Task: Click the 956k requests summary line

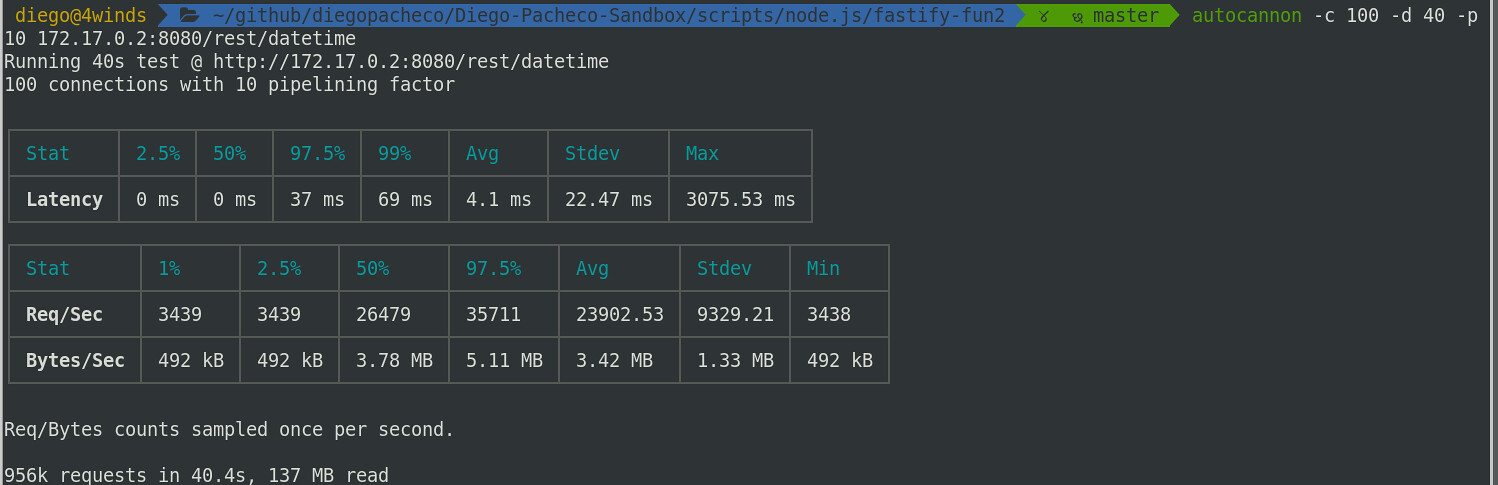Action: click(196, 475)
